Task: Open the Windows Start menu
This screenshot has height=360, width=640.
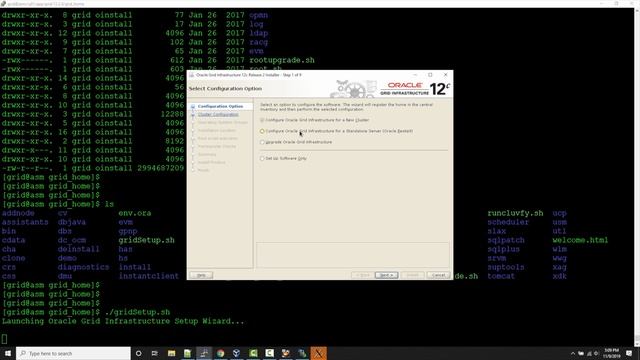Action: (8, 353)
